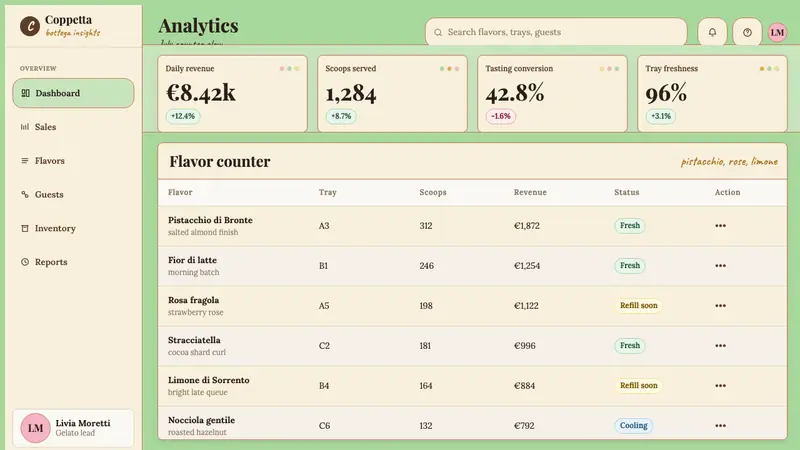Open the Reports section
This screenshot has height=450, width=800.
point(73,262)
